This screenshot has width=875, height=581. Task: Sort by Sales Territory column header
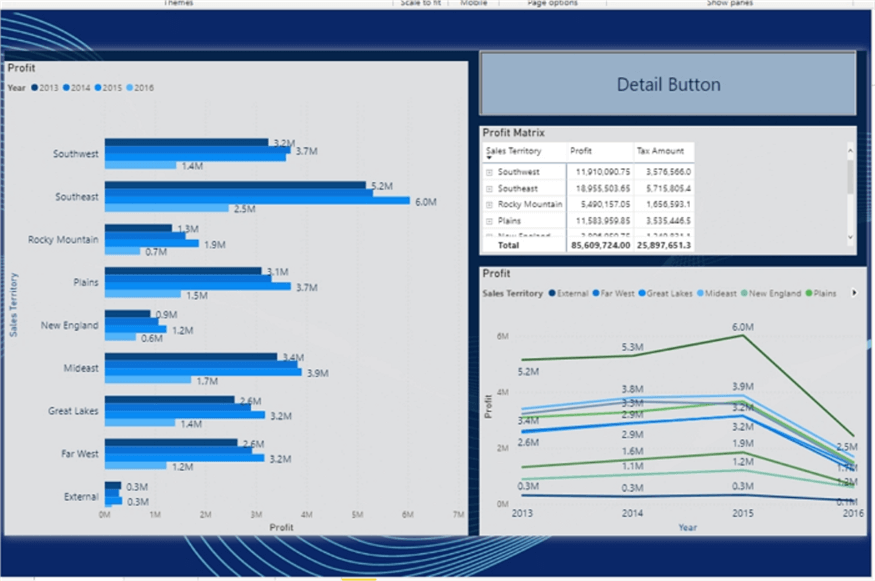(513, 151)
